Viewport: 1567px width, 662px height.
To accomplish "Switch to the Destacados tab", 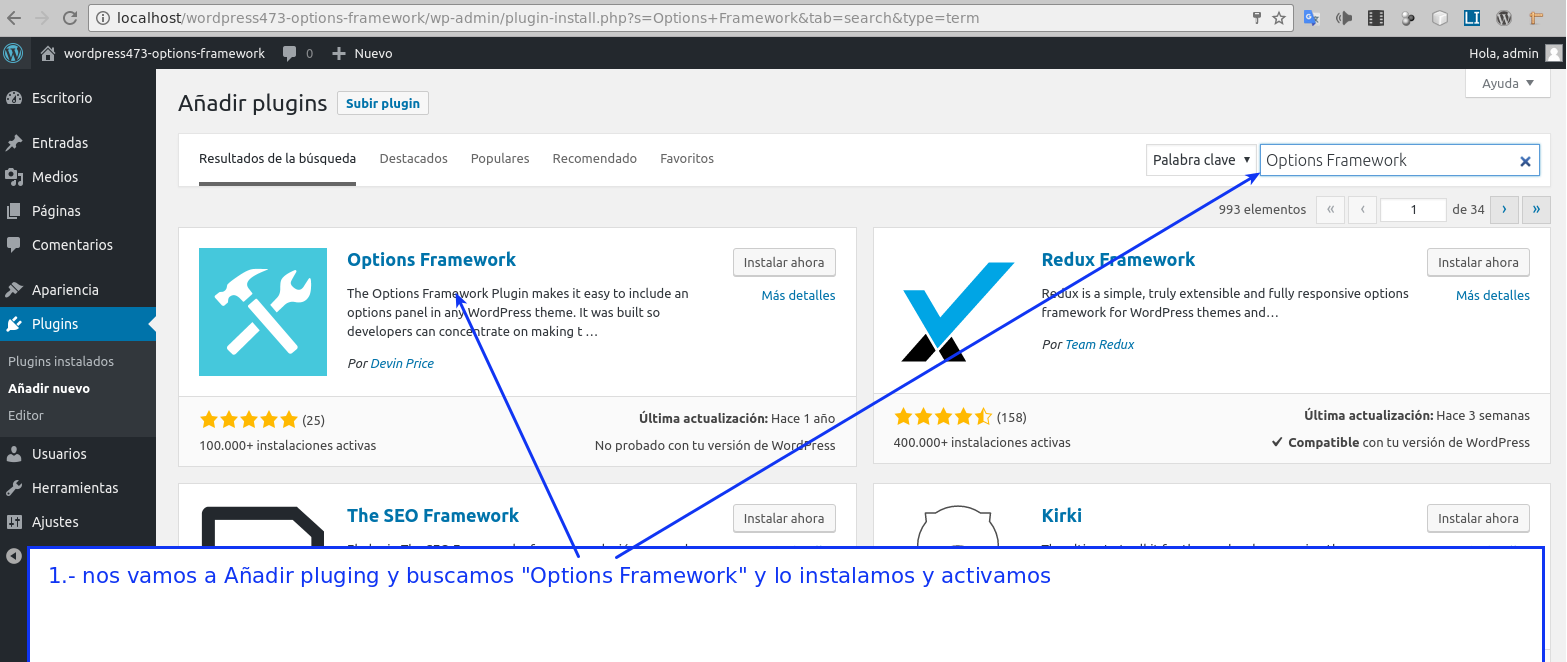I will point(414,159).
